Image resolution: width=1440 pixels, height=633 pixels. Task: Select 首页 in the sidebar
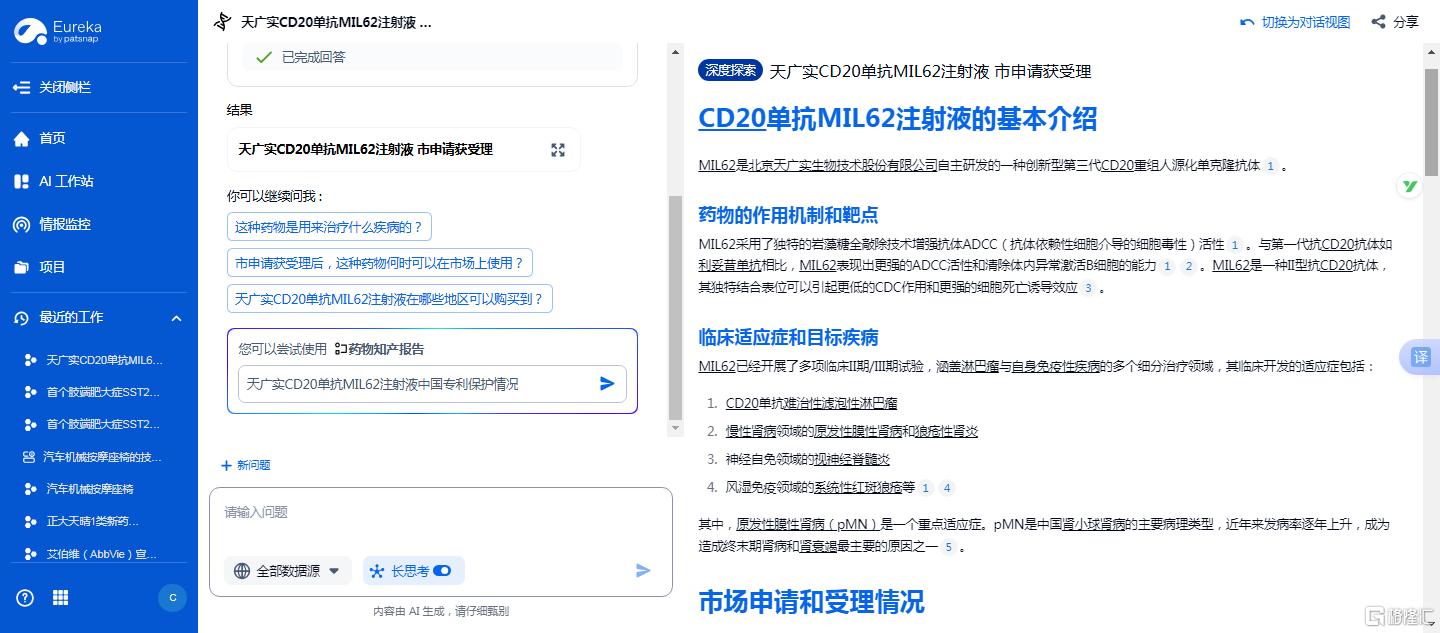(x=52, y=138)
